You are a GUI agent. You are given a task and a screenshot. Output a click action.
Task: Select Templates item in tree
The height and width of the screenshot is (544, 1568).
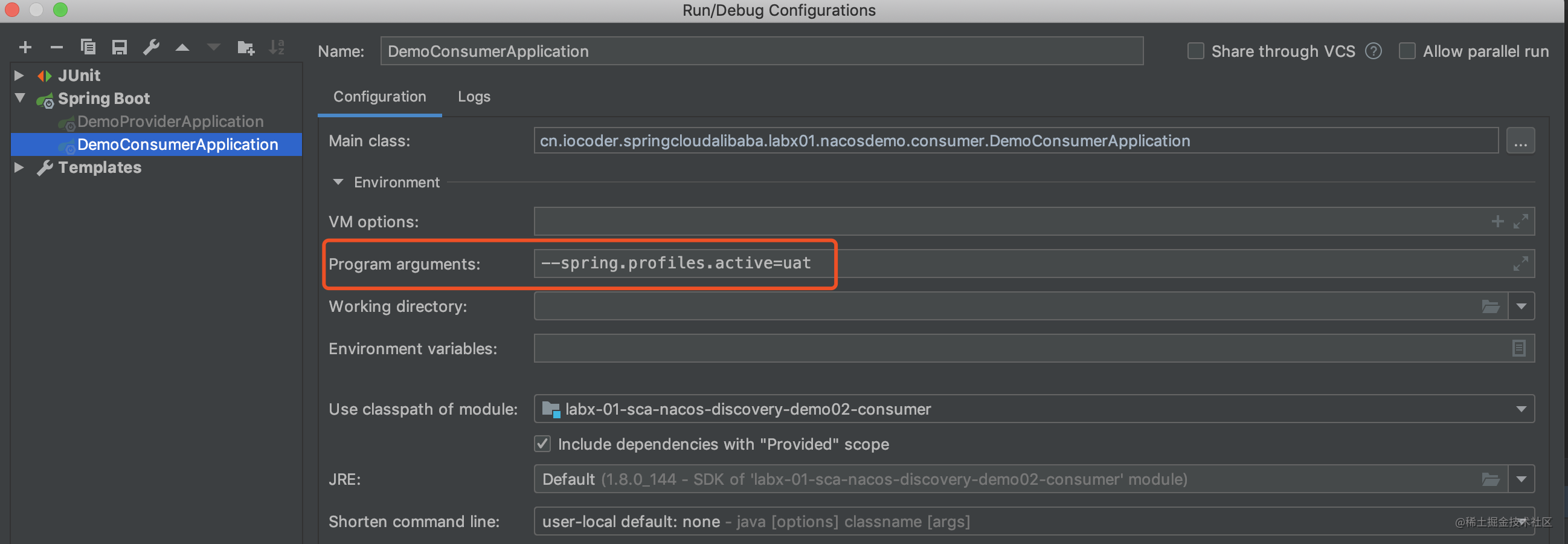point(100,167)
